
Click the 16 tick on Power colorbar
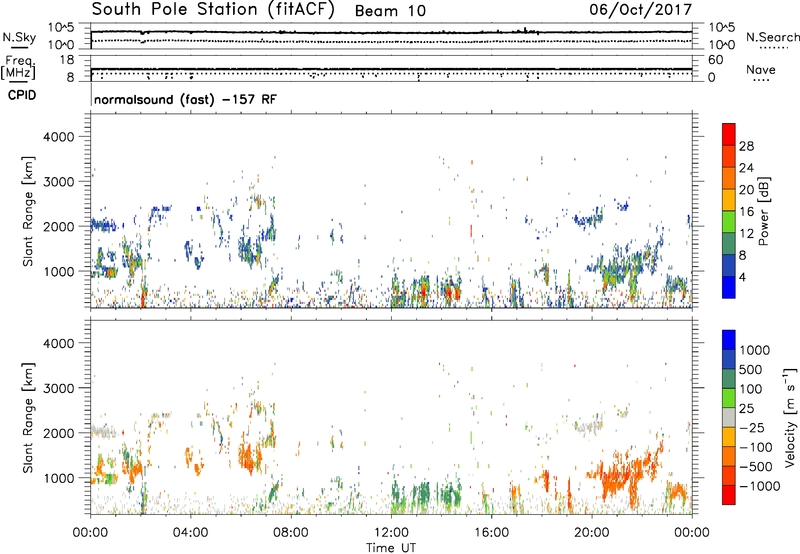(x=746, y=212)
